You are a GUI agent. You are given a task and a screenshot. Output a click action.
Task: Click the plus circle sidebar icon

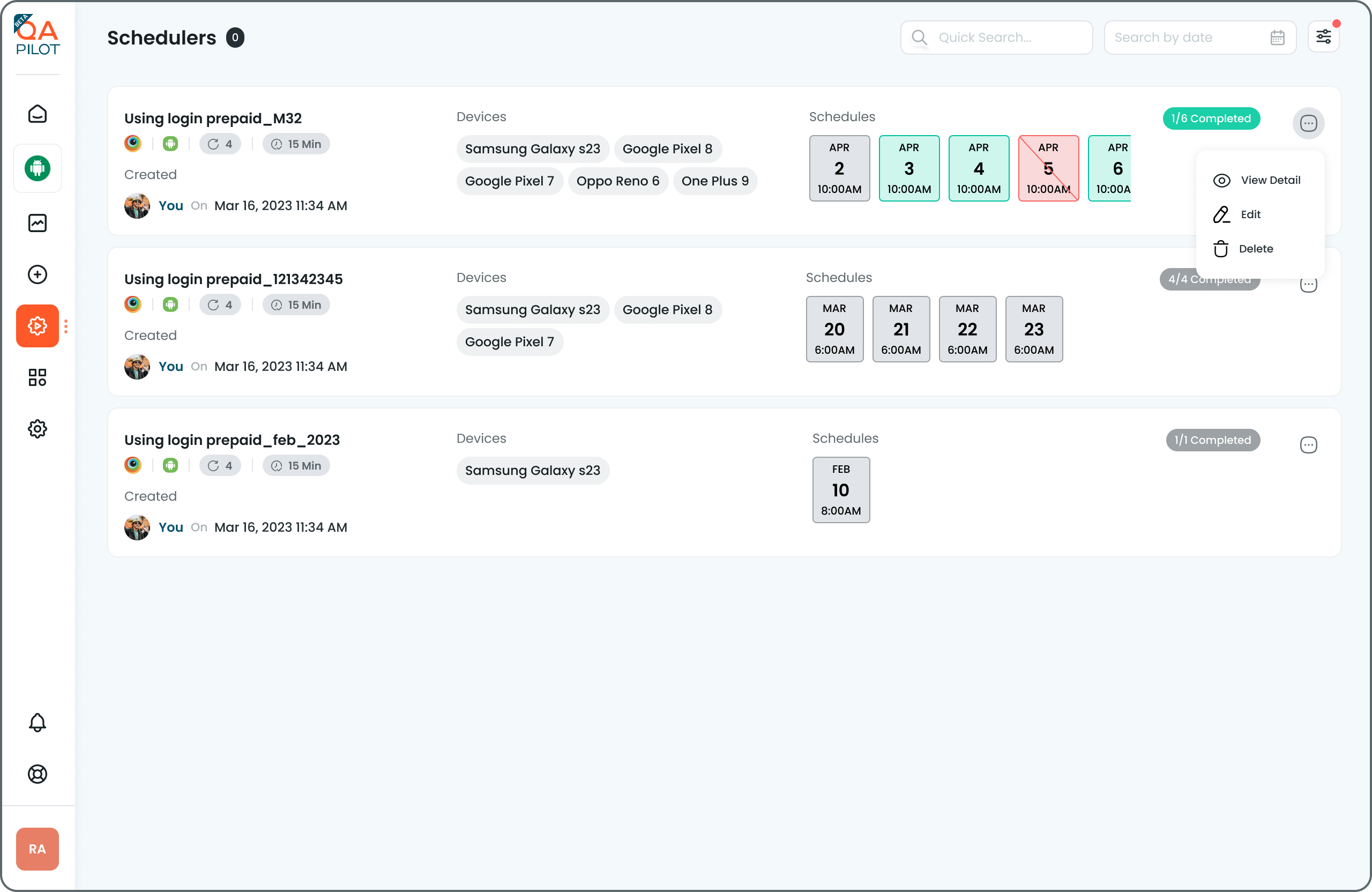[x=38, y=274]
